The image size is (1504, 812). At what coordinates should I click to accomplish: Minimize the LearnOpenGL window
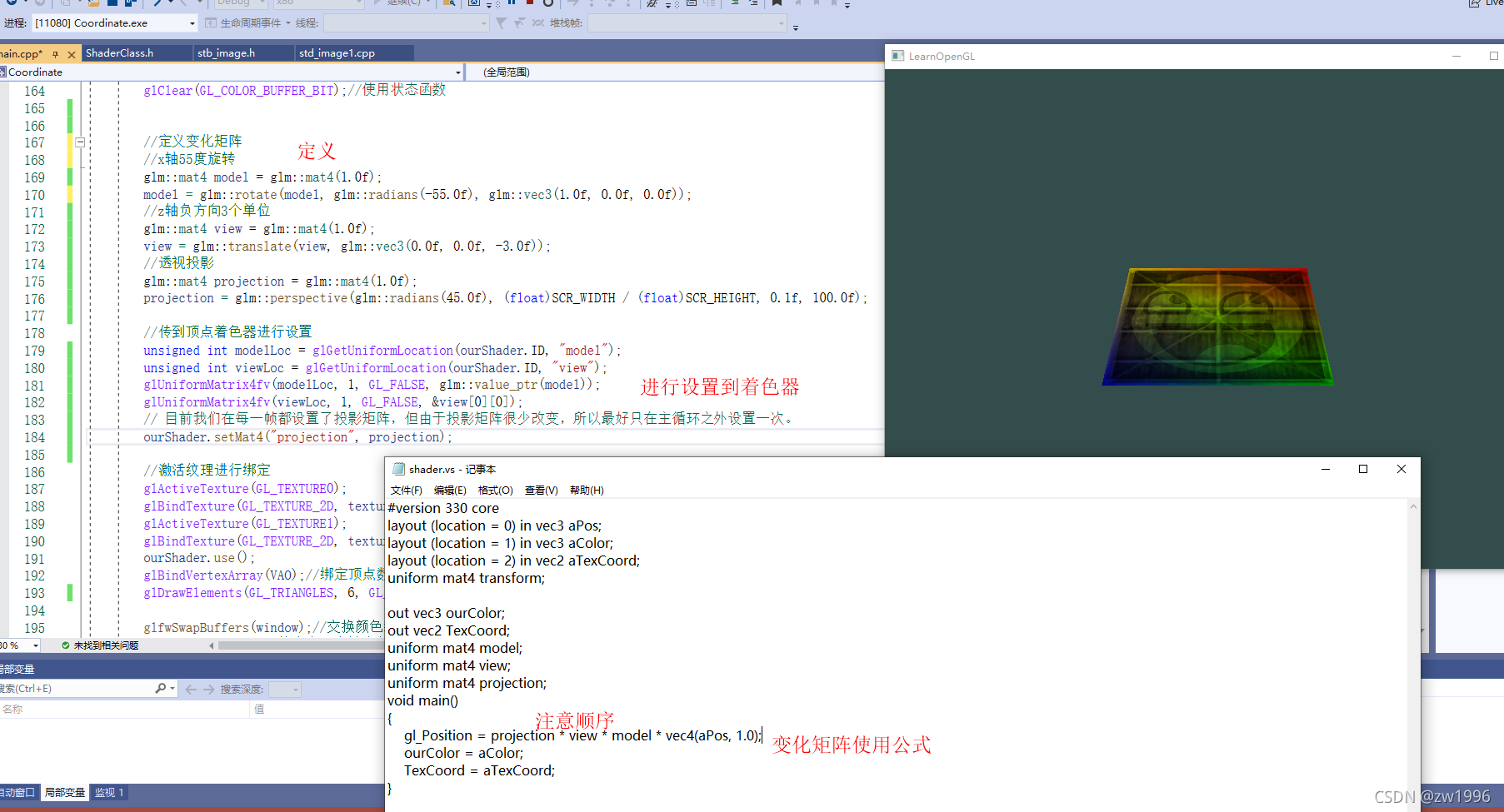click(1457, 56)
